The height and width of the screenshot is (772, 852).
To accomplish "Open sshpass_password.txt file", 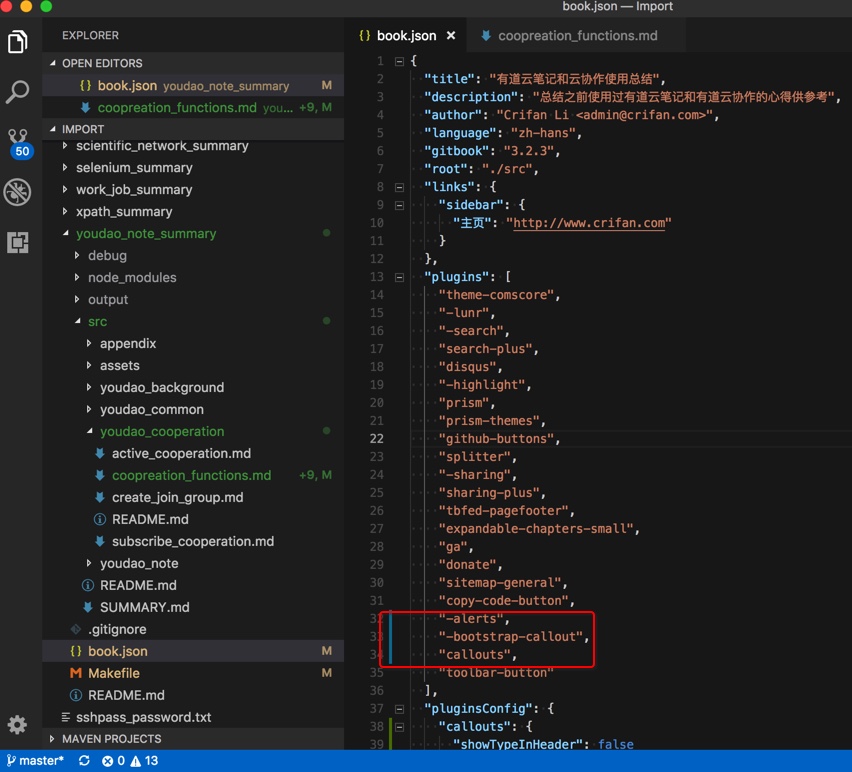I will pyautogui.click(x=193, y=717).
